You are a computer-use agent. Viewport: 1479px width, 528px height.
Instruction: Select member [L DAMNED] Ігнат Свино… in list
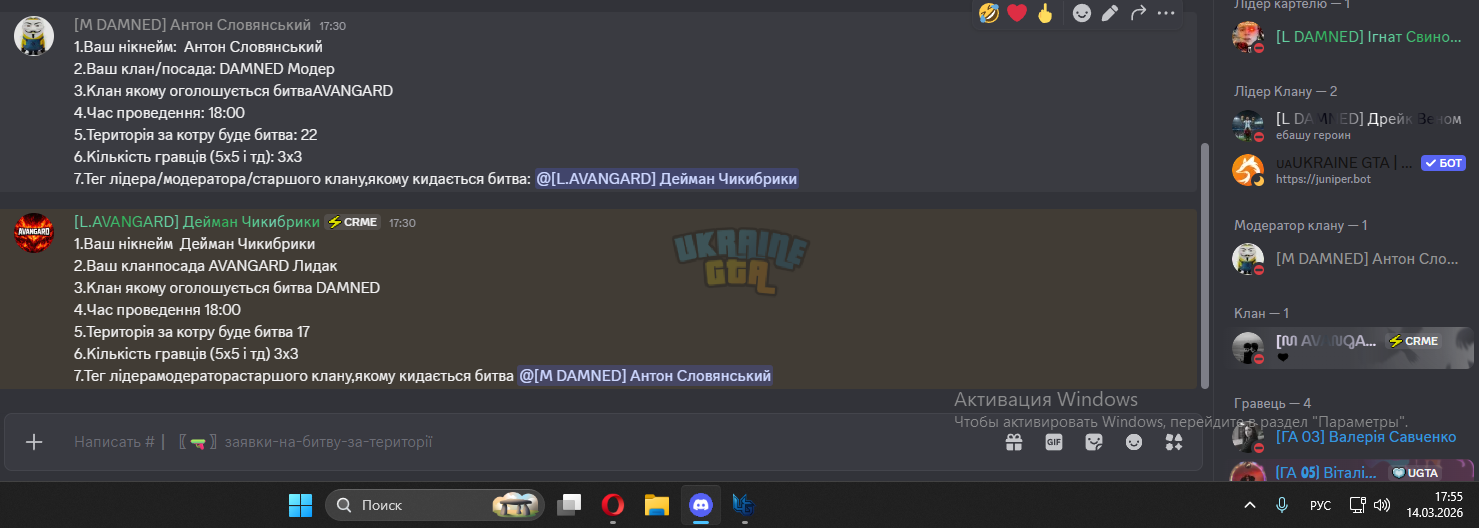tap(1346, 37)
